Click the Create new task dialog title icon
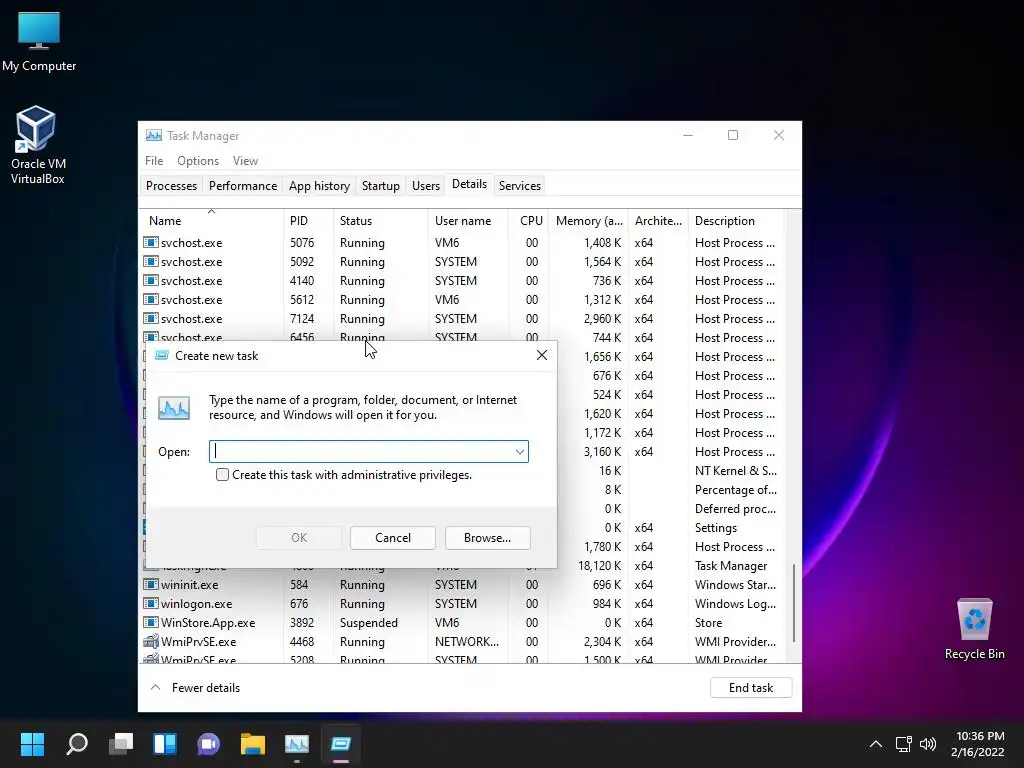Screen dimensions: 1024x768 161,355
